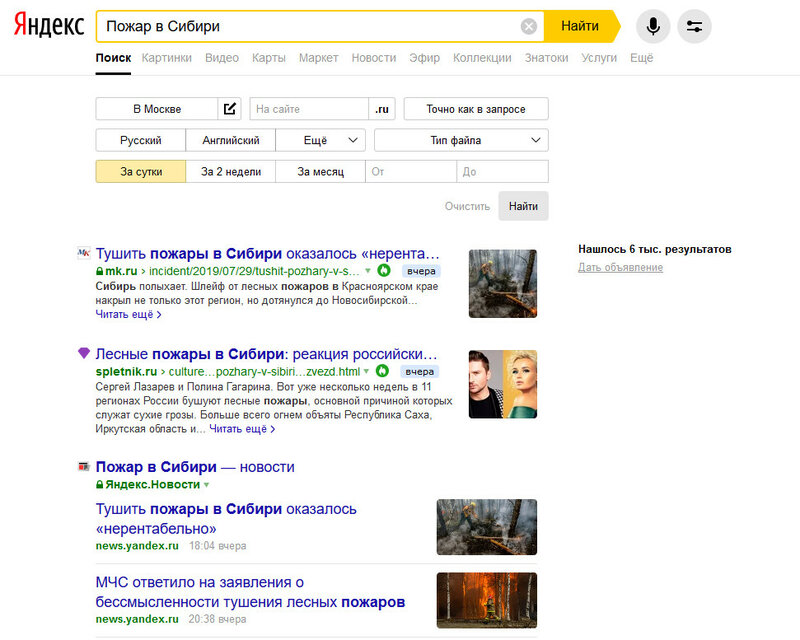Click the mk.ru favicon next to first result
Screen dimensions: 800x640
pyautogui.click(x=84, y=252)
